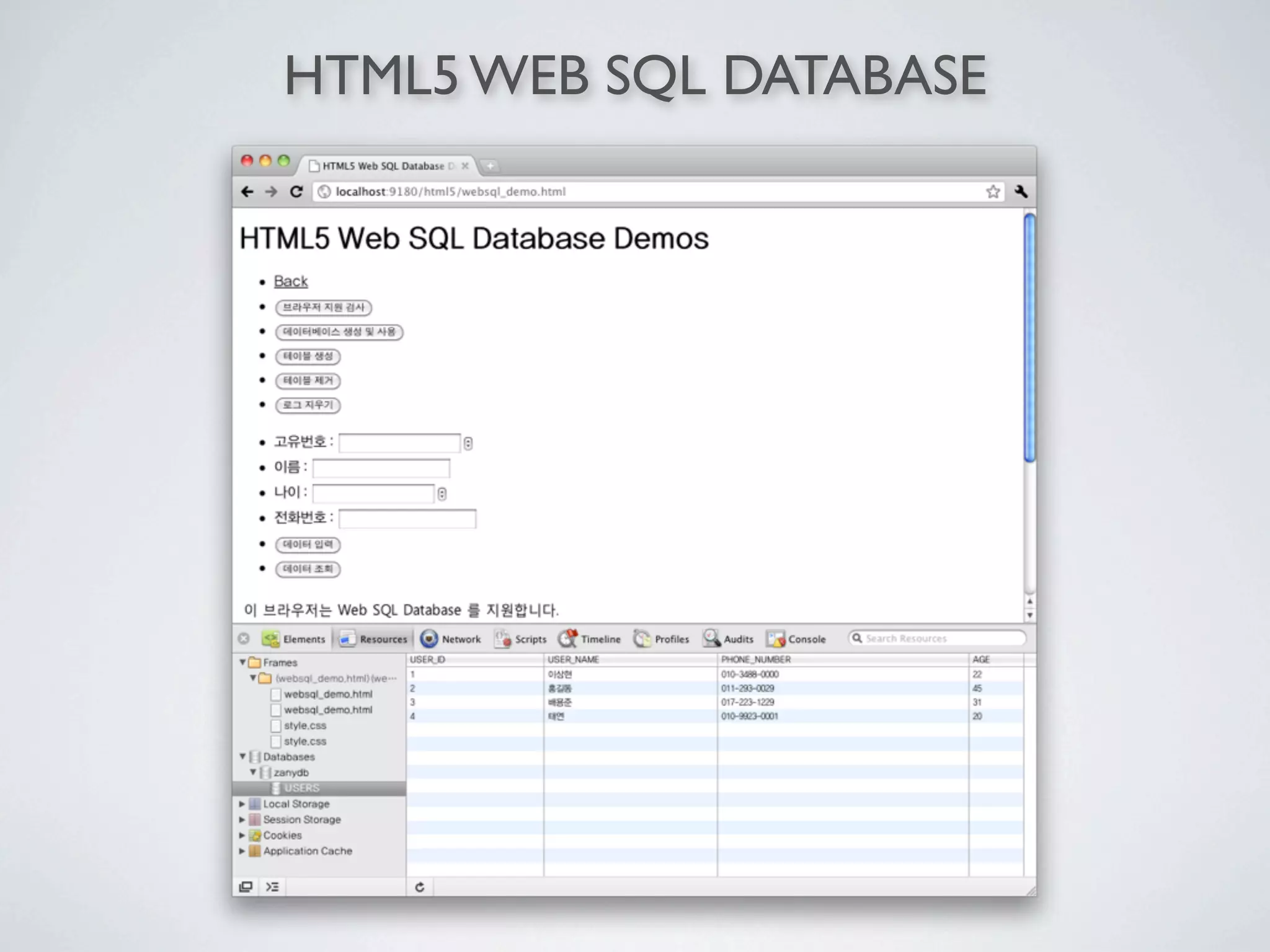
Task: Click the 브라우저 지원 검사 button
Action: 324,307
